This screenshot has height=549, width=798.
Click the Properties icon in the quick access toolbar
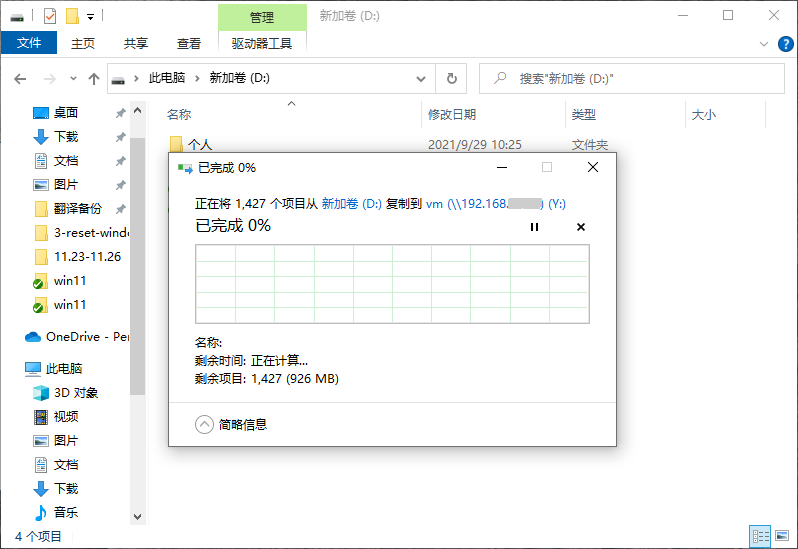point(50,16)
